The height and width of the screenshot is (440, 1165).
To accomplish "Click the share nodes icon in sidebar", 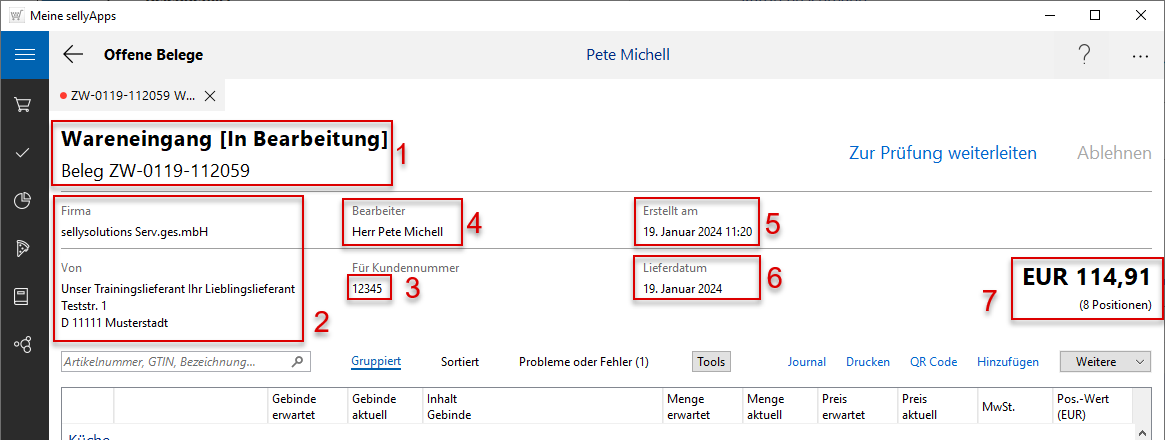I will point(23,344).
